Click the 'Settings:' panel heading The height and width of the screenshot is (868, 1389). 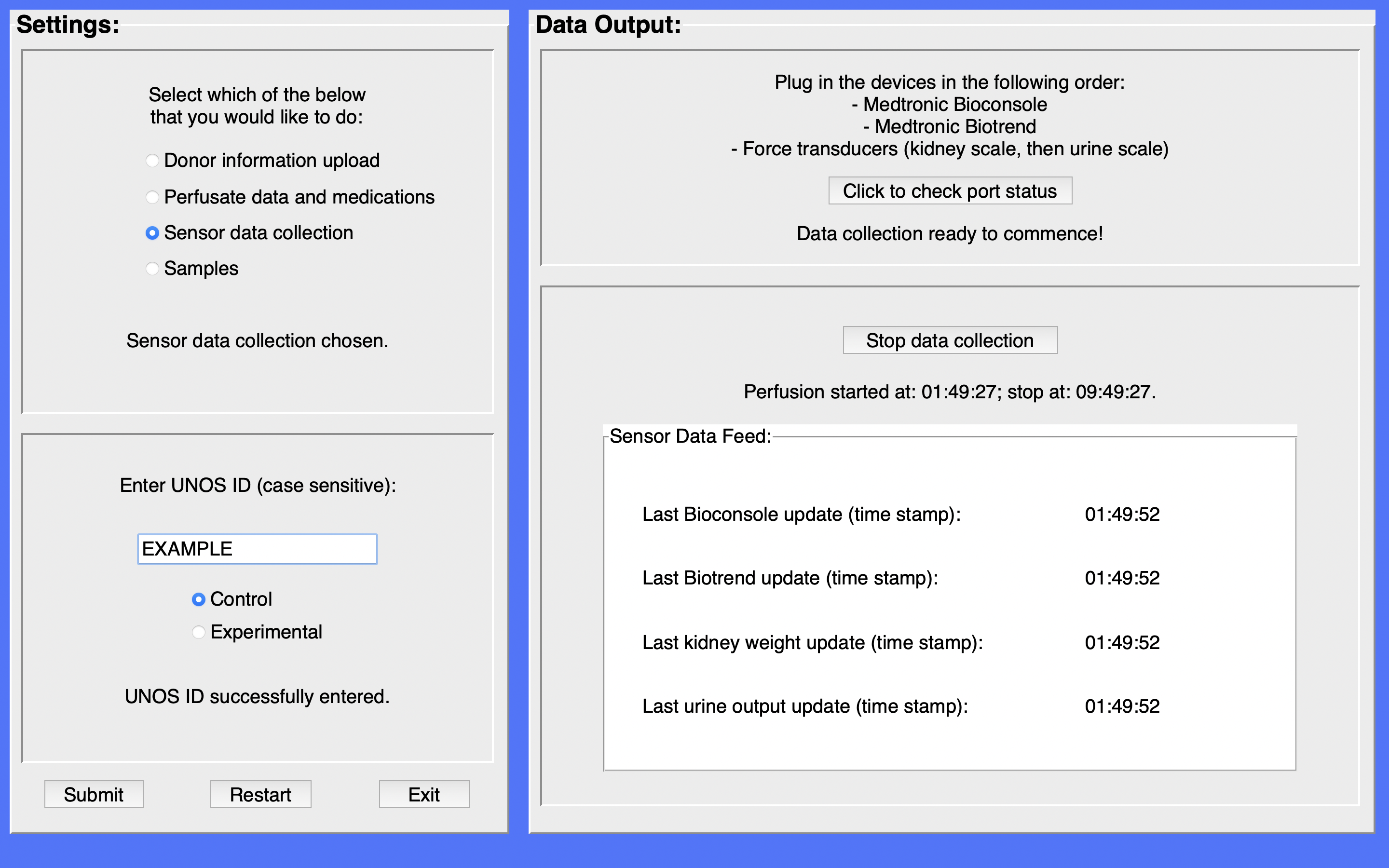(x=68, y=25)
